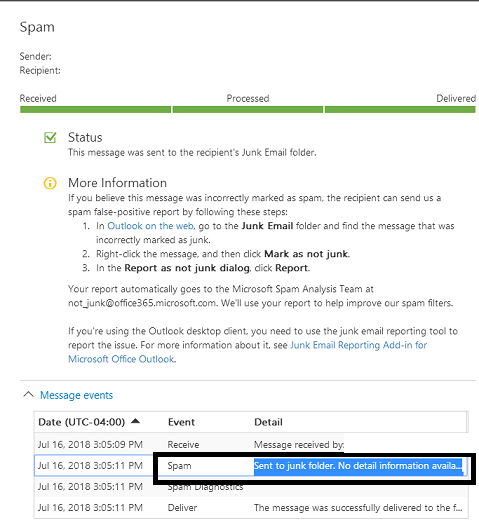This screenshot has height=532, width=479.
Task: Click the Spam event cell
Action: pos(179,466)
